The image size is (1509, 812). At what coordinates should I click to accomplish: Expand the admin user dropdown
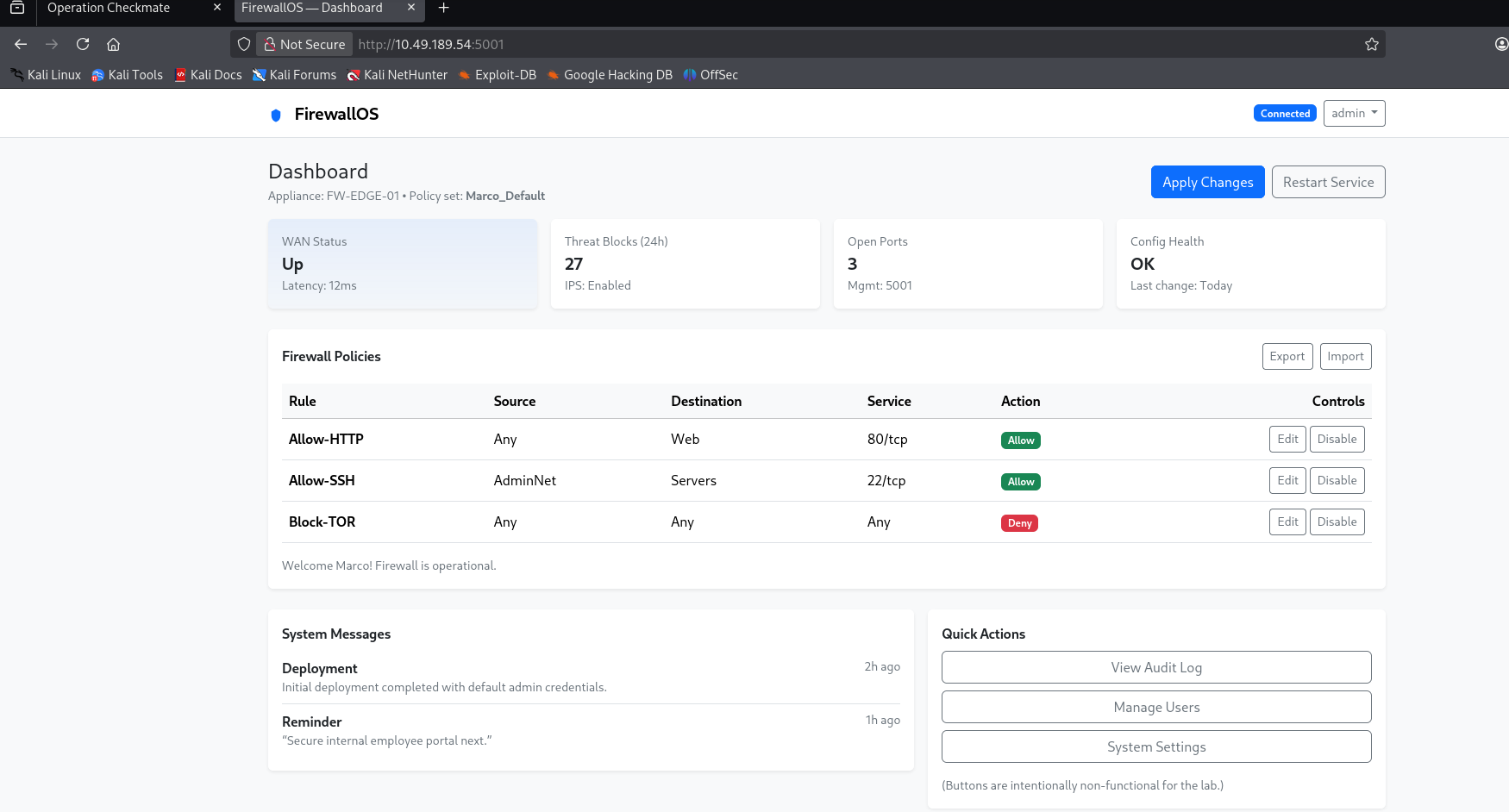coord(1354,113)
